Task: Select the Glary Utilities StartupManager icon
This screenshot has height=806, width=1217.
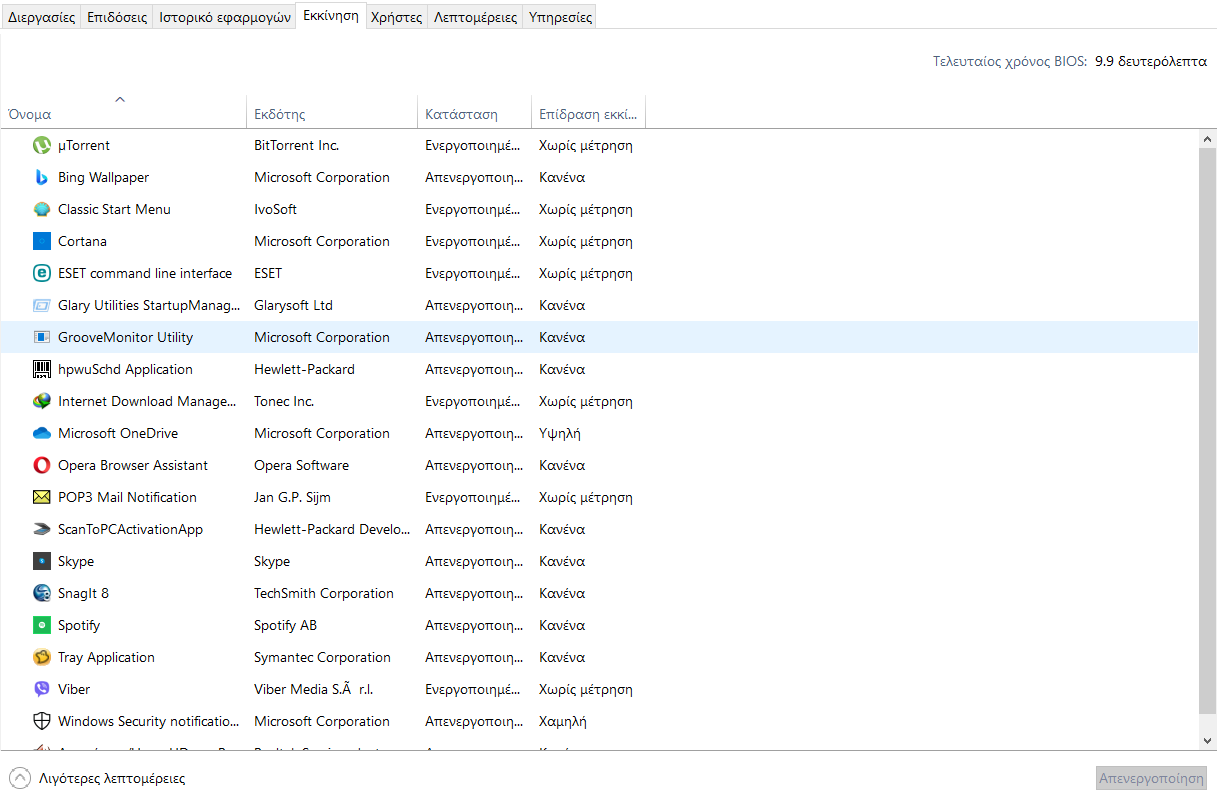Action: (x=42, y=305)
